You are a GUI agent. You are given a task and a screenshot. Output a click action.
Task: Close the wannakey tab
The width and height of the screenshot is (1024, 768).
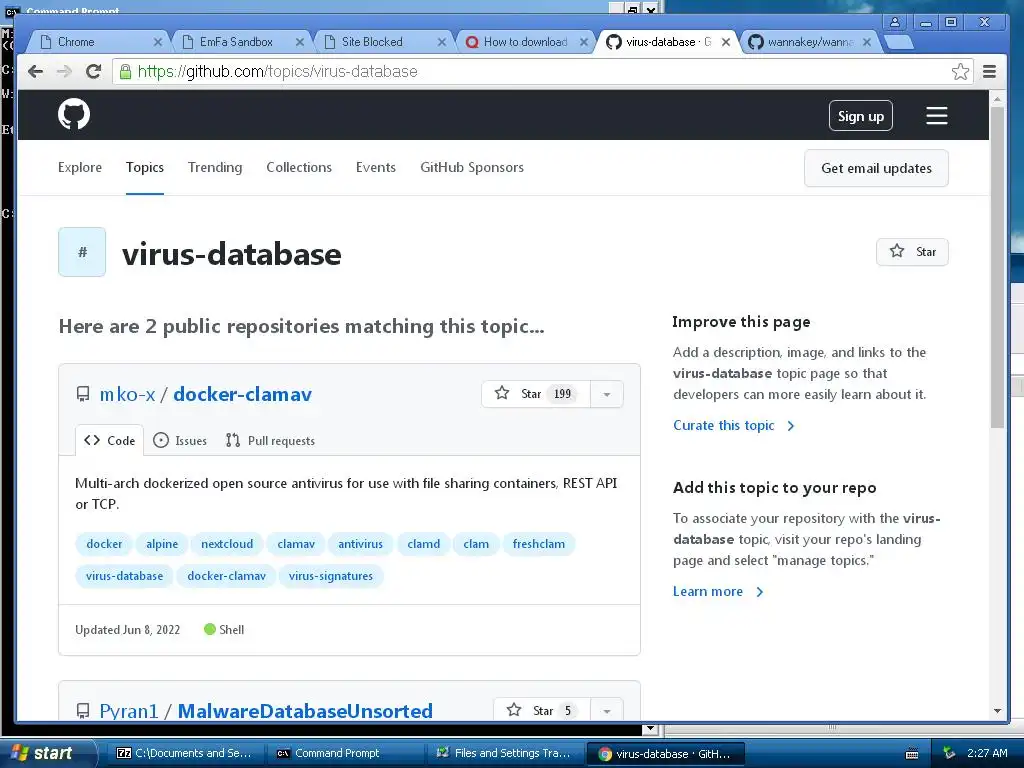point(867,42)
